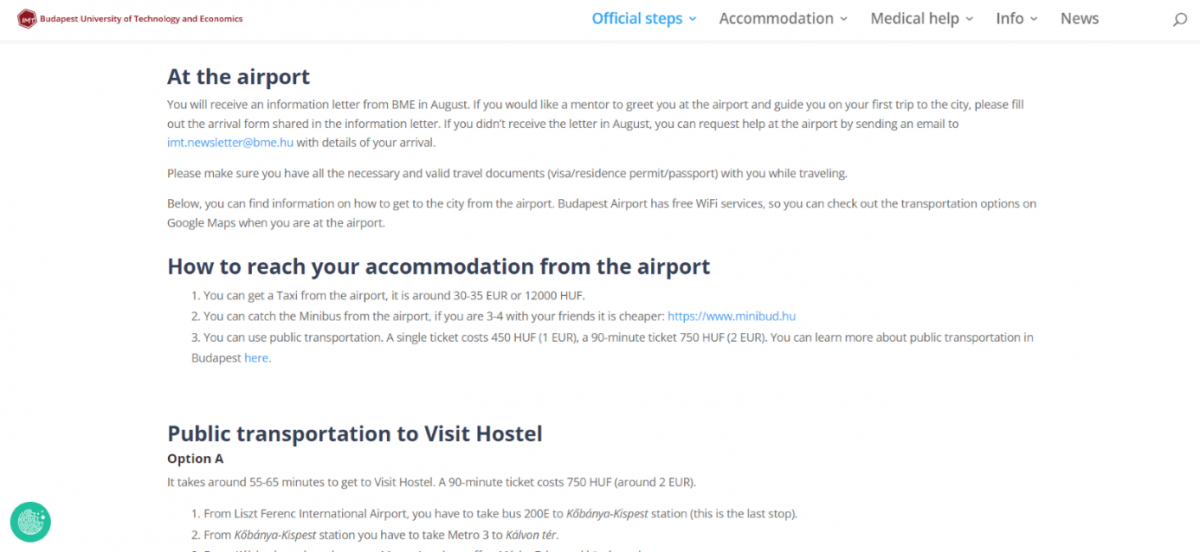Click the imt.newsletter@bme.hu email link
This screenshot has height=552, width=1200.
(x=230, y=143)
